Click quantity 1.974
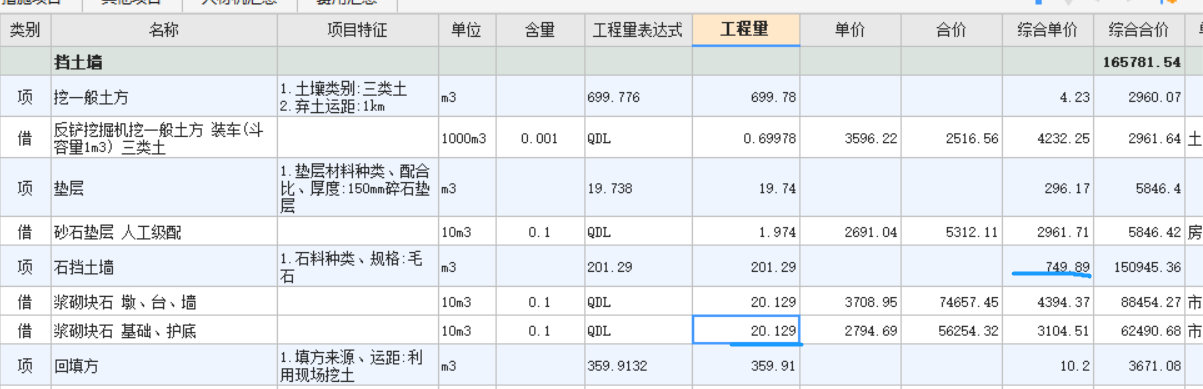Viewport: 1203px width, 389px height. coord(777,232)
